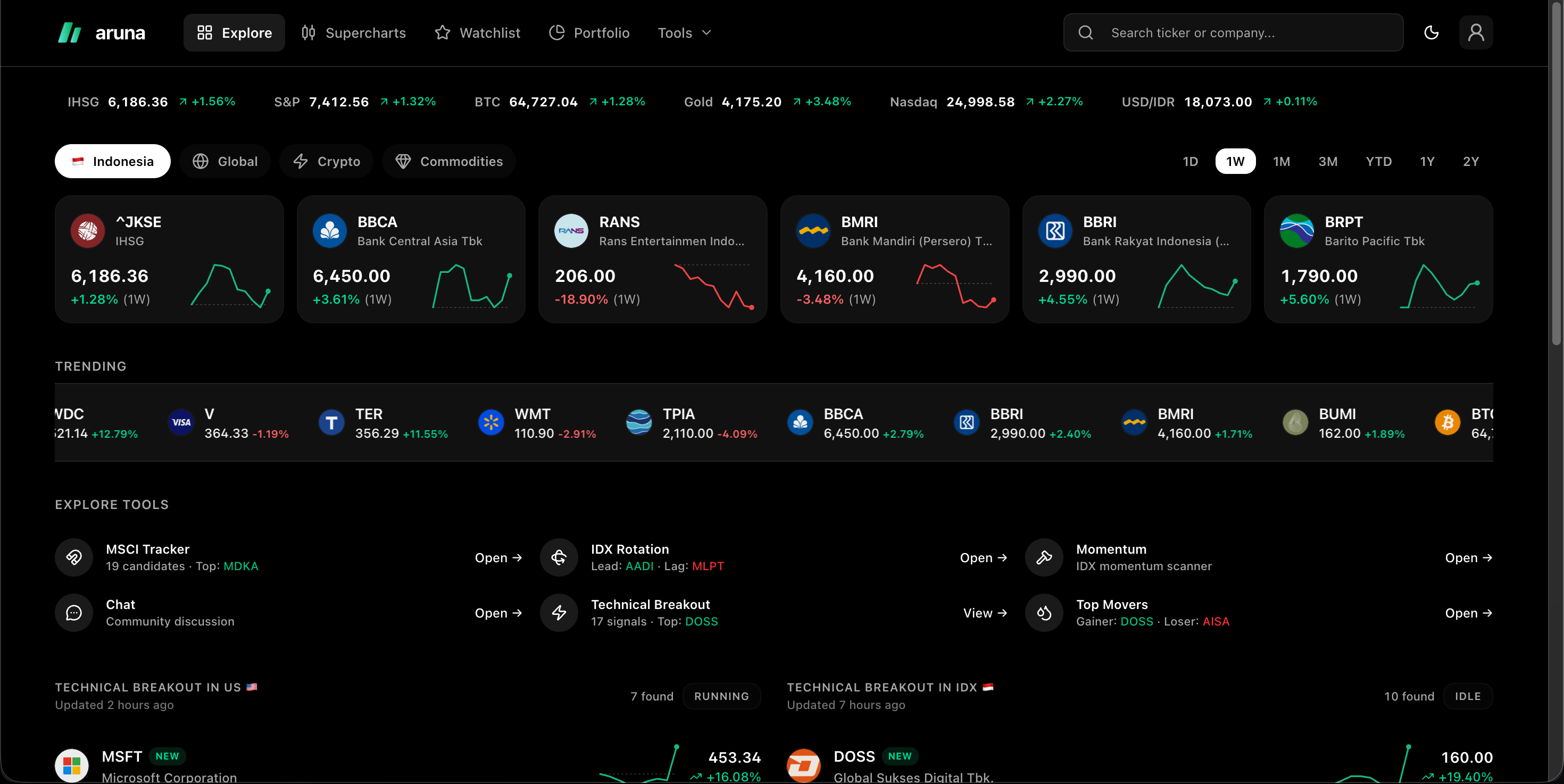Click the RANS 1W sparkline chart
The width and height of the screenshot is (1564, 784).
714,286
